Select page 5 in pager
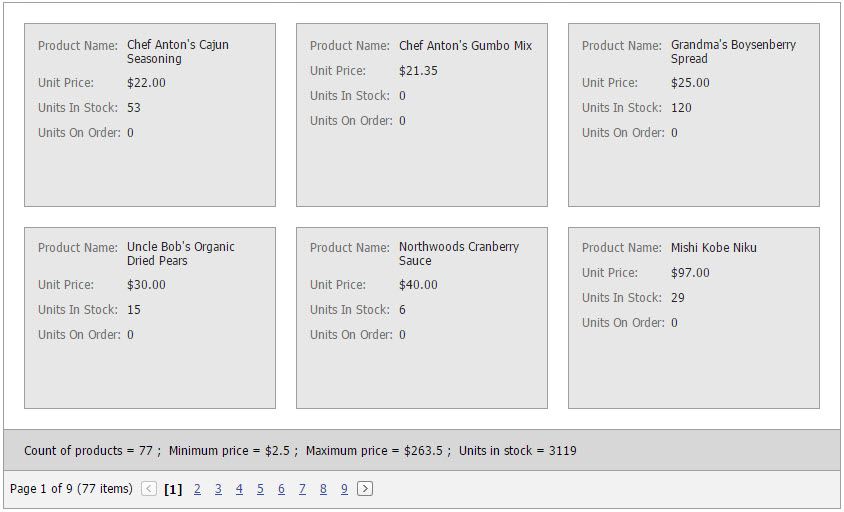844x512 pixels. (x=261, y=489)
